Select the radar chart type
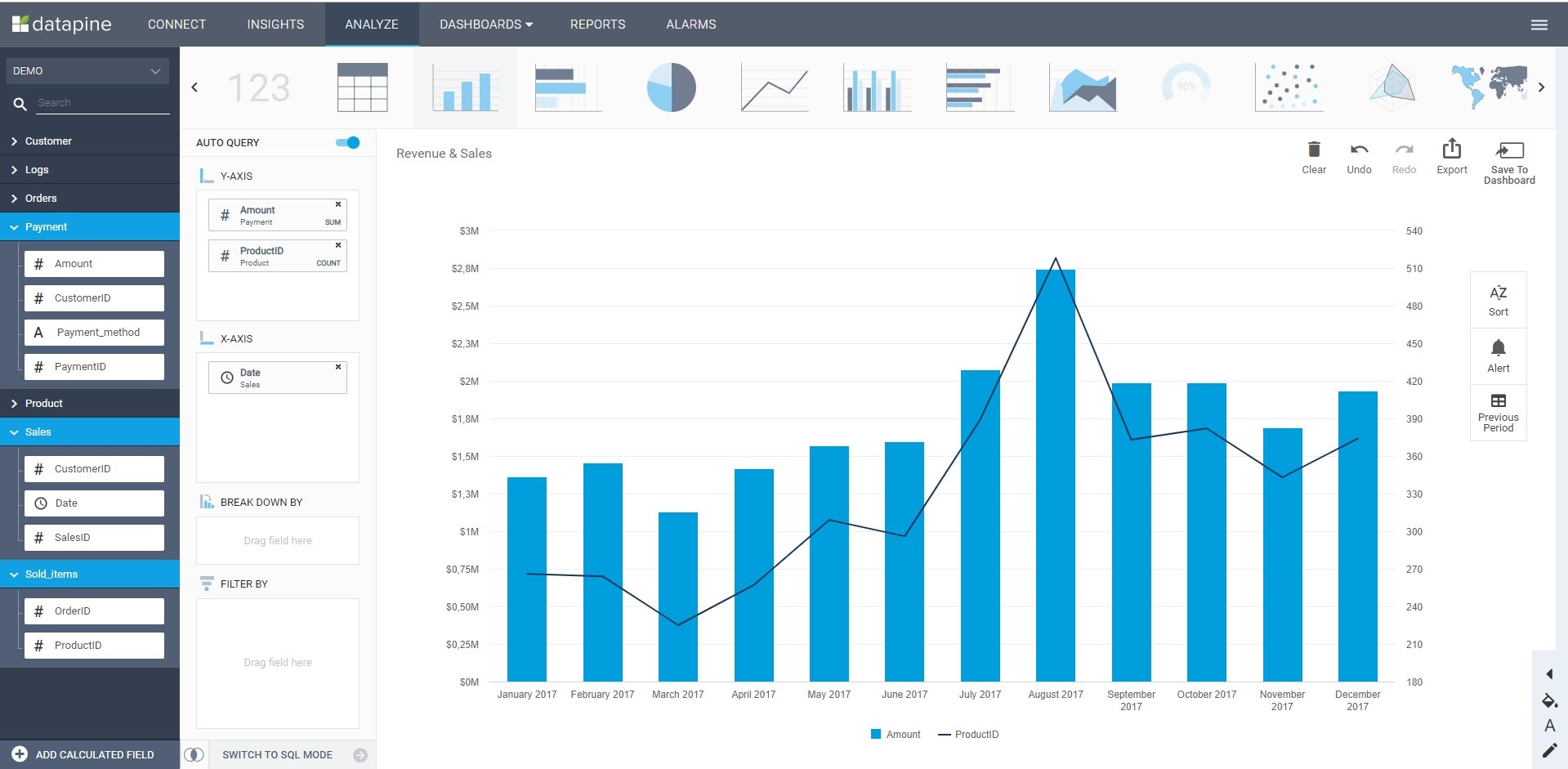Viewport: 1568px width, 769px height. point(1392,87)
